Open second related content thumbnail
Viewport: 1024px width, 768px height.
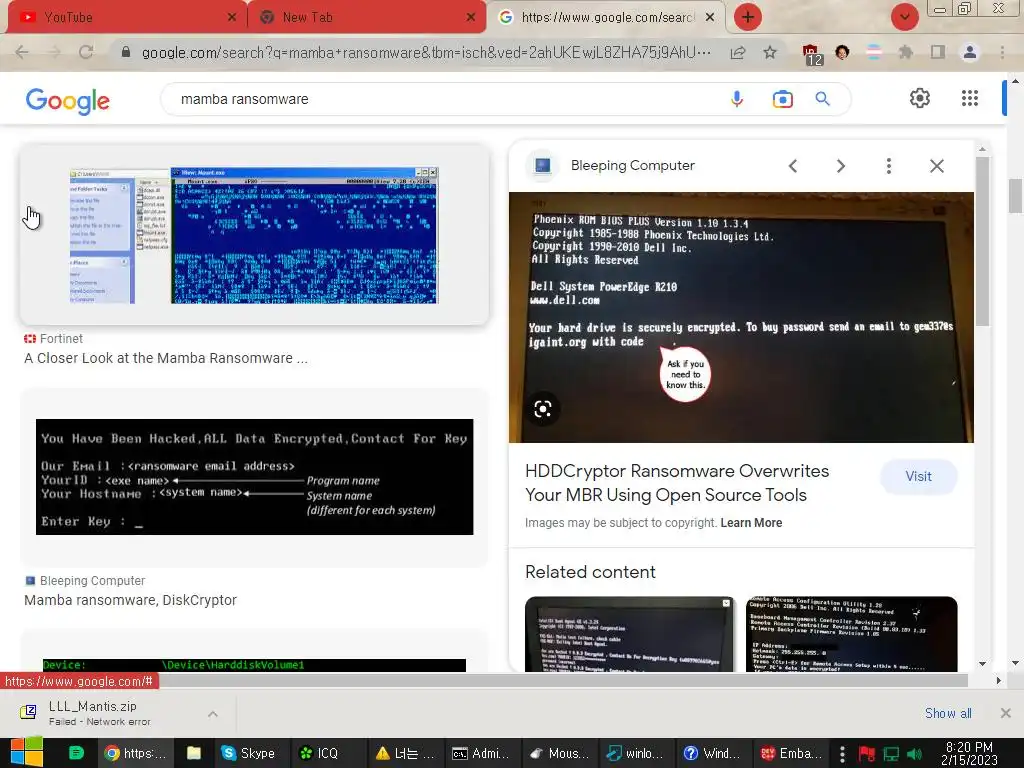(x=852, y=634)
